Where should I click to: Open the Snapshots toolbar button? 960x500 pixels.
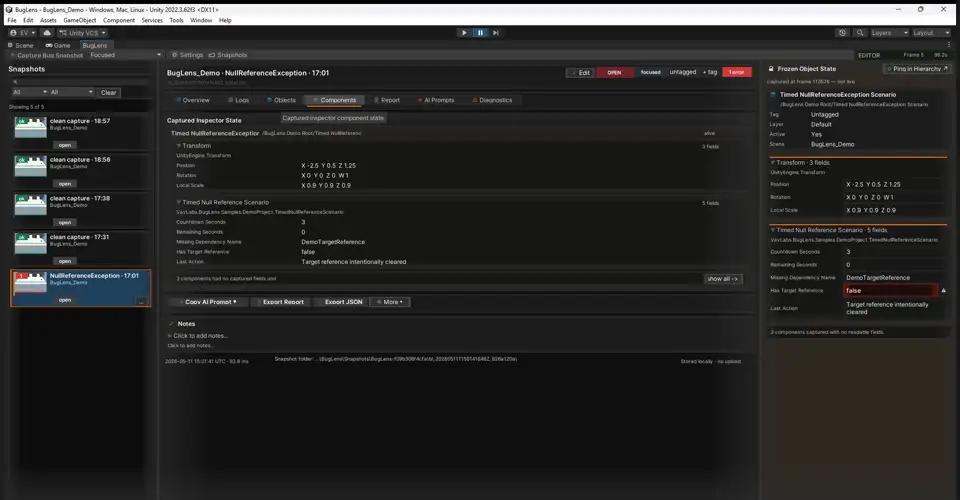[228, 55]
